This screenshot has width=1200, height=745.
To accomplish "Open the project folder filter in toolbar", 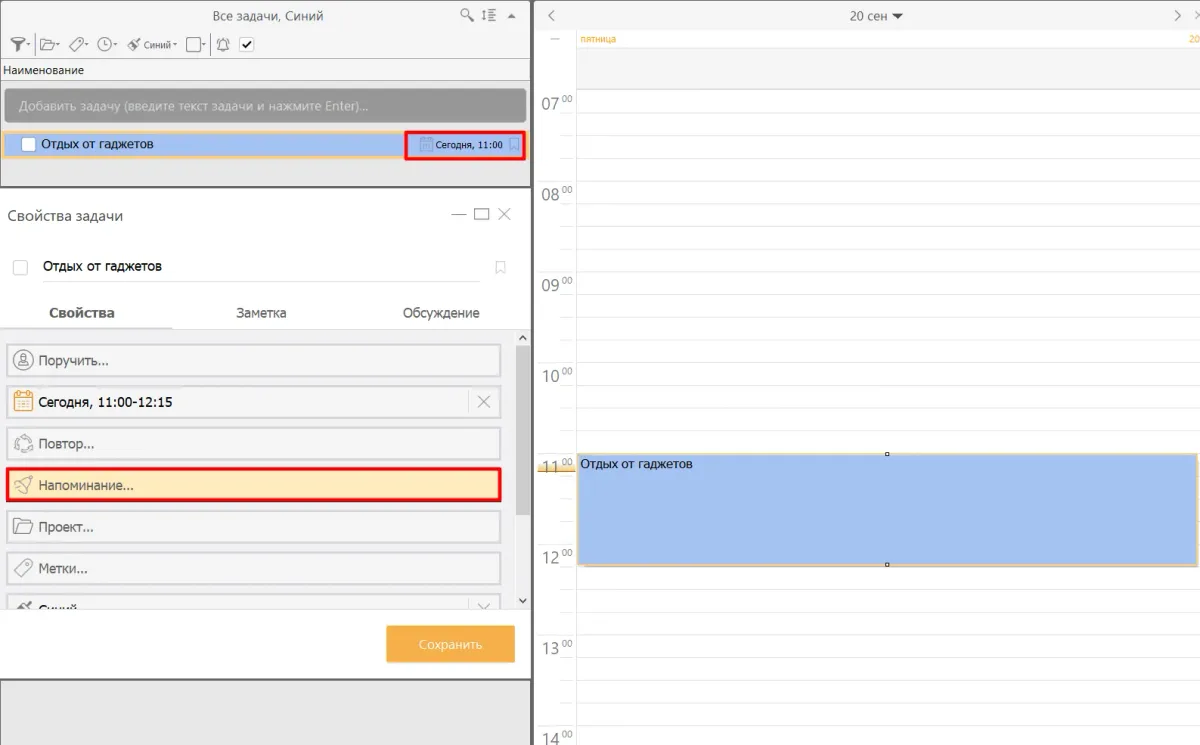I will click(48, 44).
